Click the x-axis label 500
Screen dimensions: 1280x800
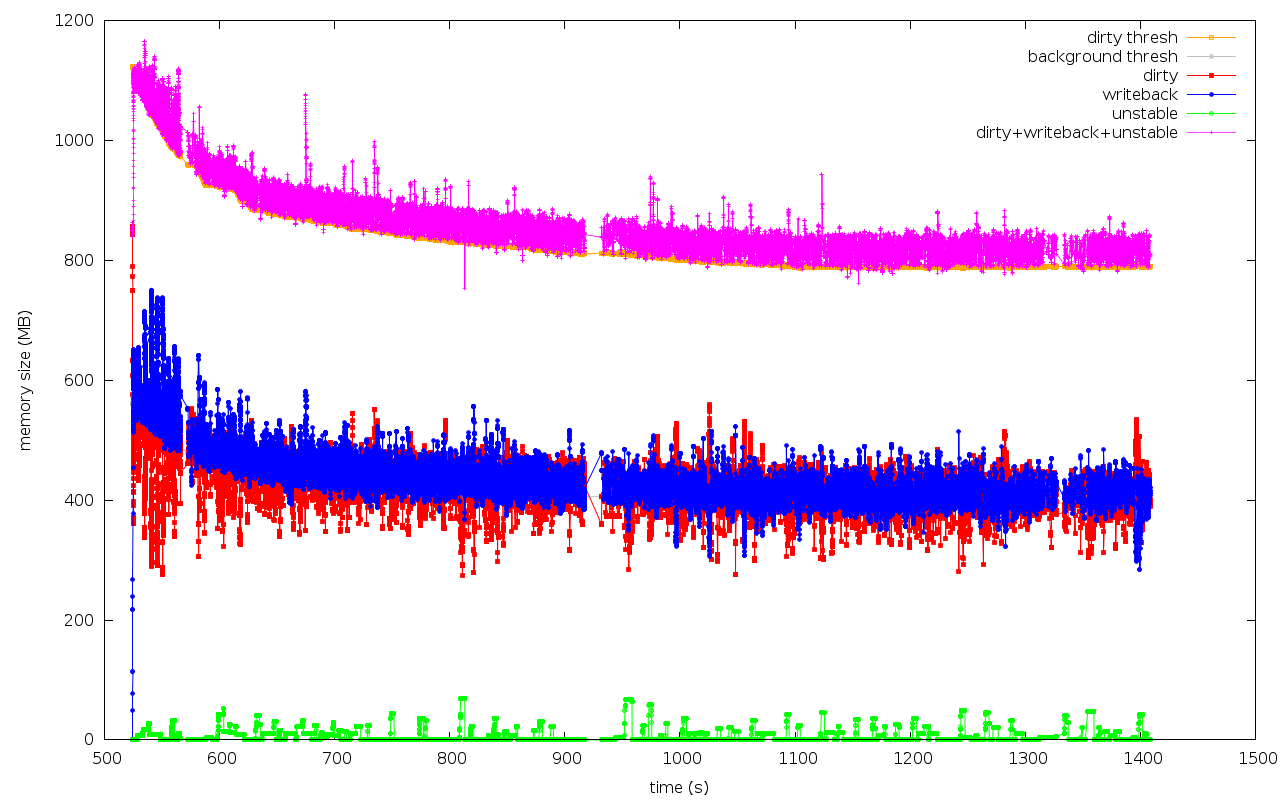click(106, 758)
